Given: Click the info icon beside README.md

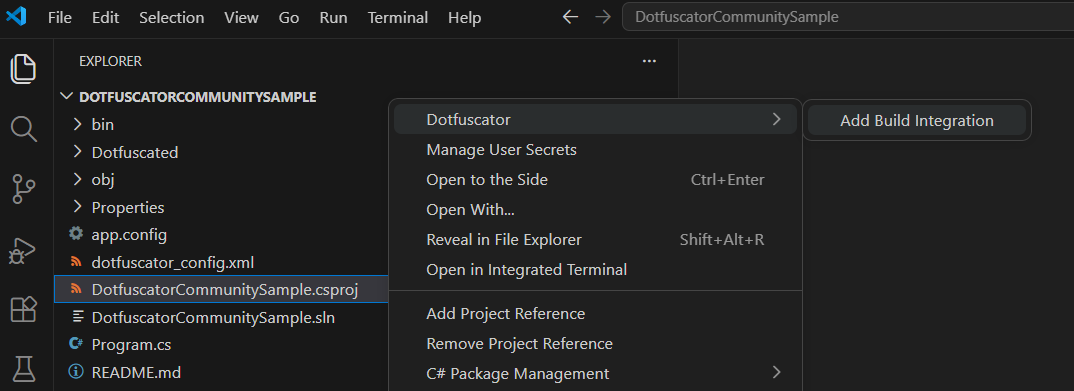Looking at the screenshot, I should [x=76, y=372].
